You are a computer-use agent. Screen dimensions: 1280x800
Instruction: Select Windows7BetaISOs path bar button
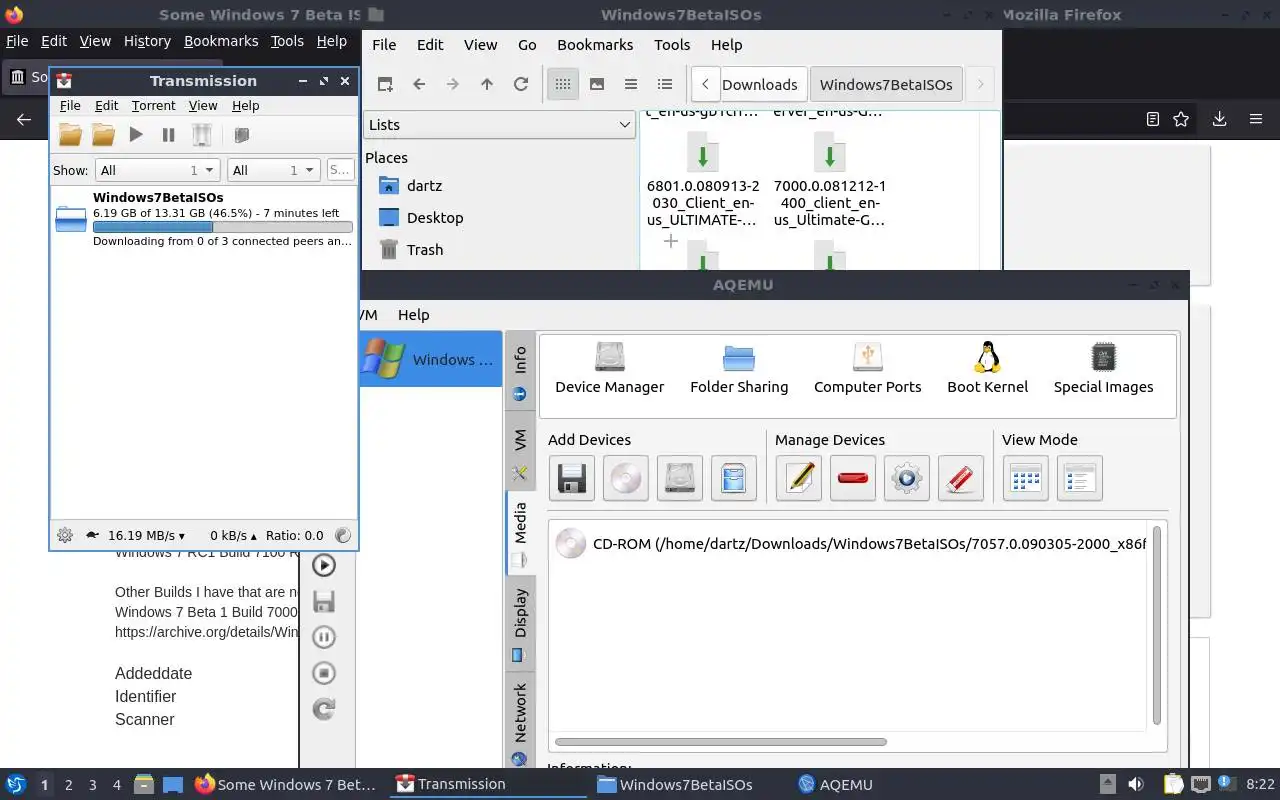[x=886, y=84]
